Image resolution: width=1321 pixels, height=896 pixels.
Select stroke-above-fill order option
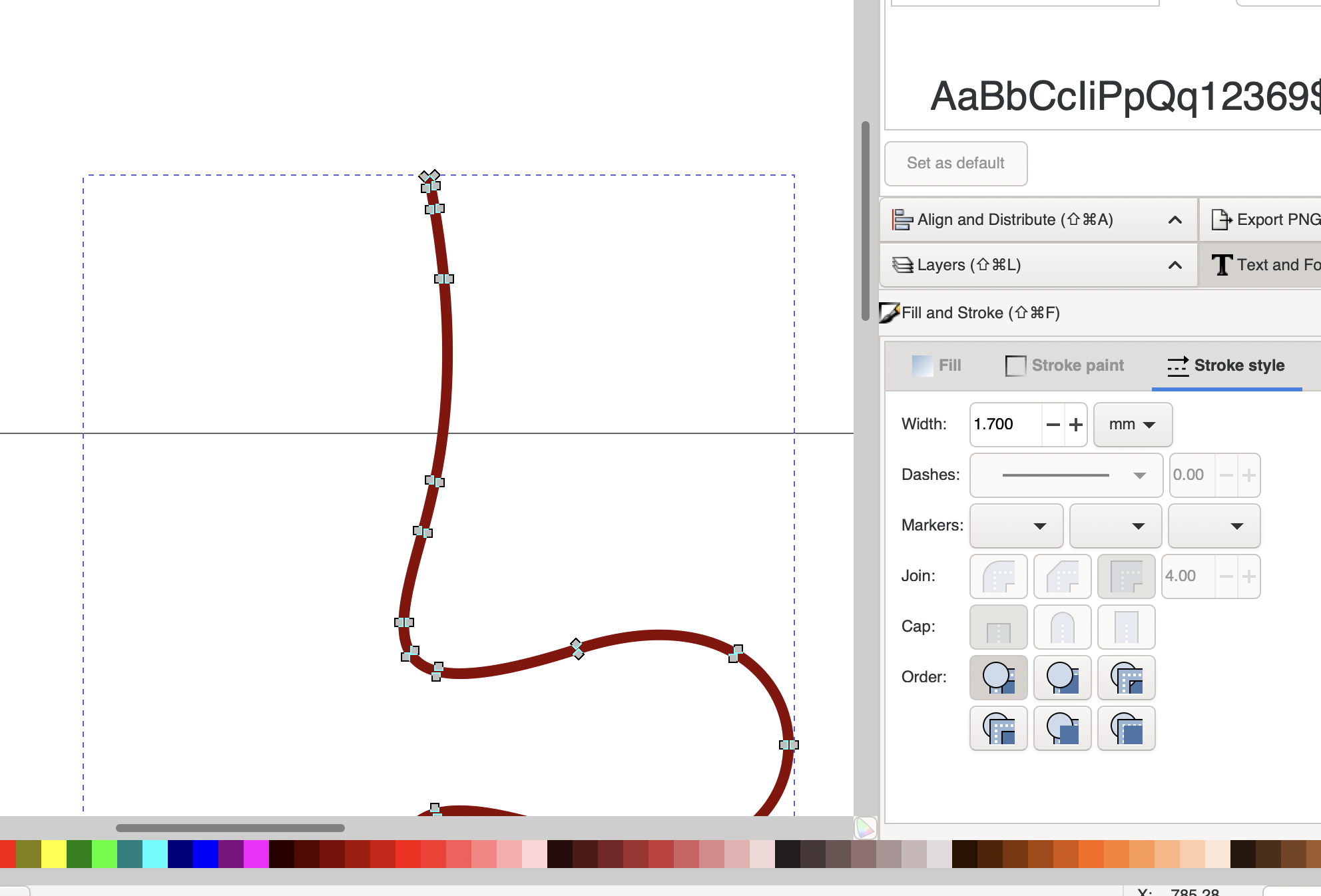pos(1062,678)
